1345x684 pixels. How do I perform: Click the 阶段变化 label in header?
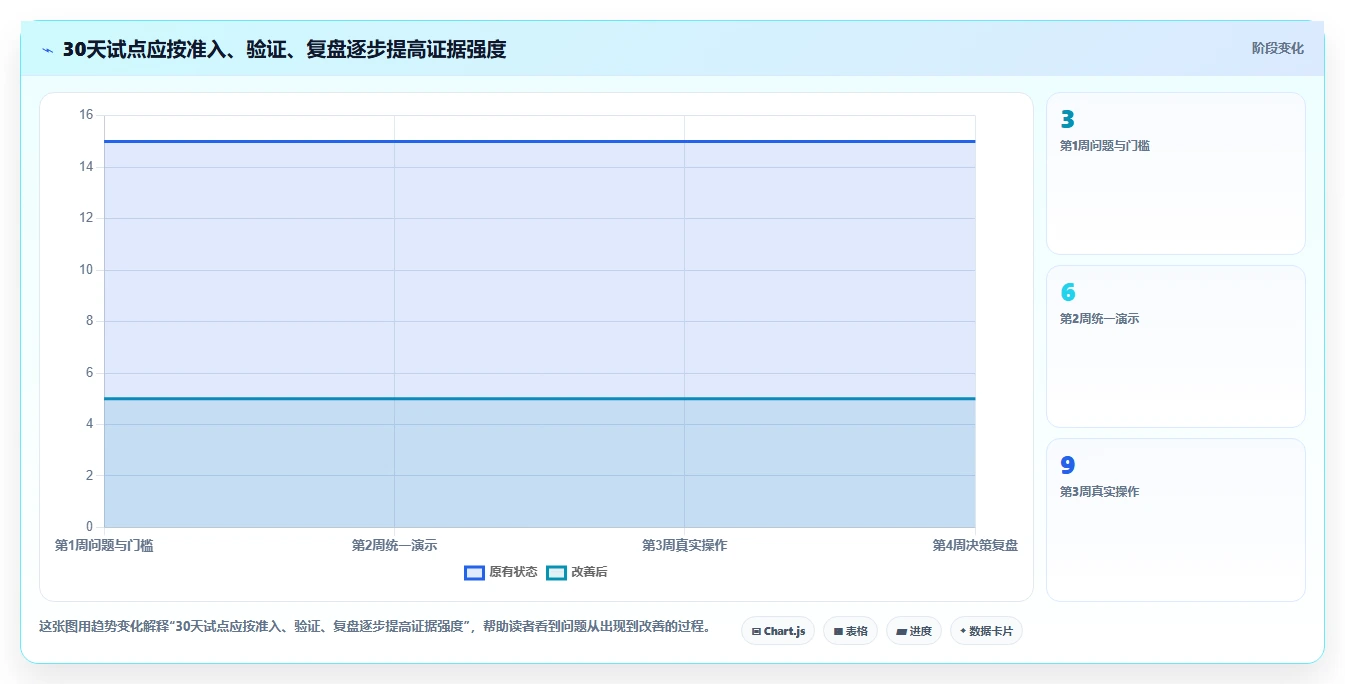1277,48
